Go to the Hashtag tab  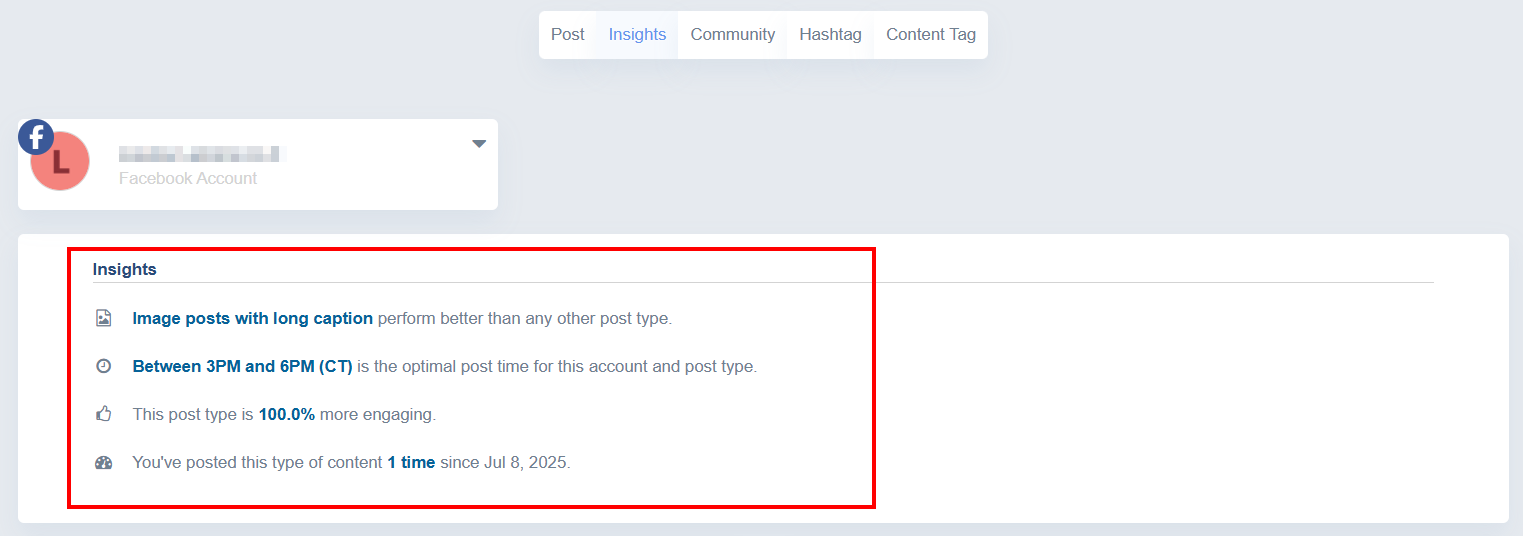pyautogui.click(x=830, y=35)
